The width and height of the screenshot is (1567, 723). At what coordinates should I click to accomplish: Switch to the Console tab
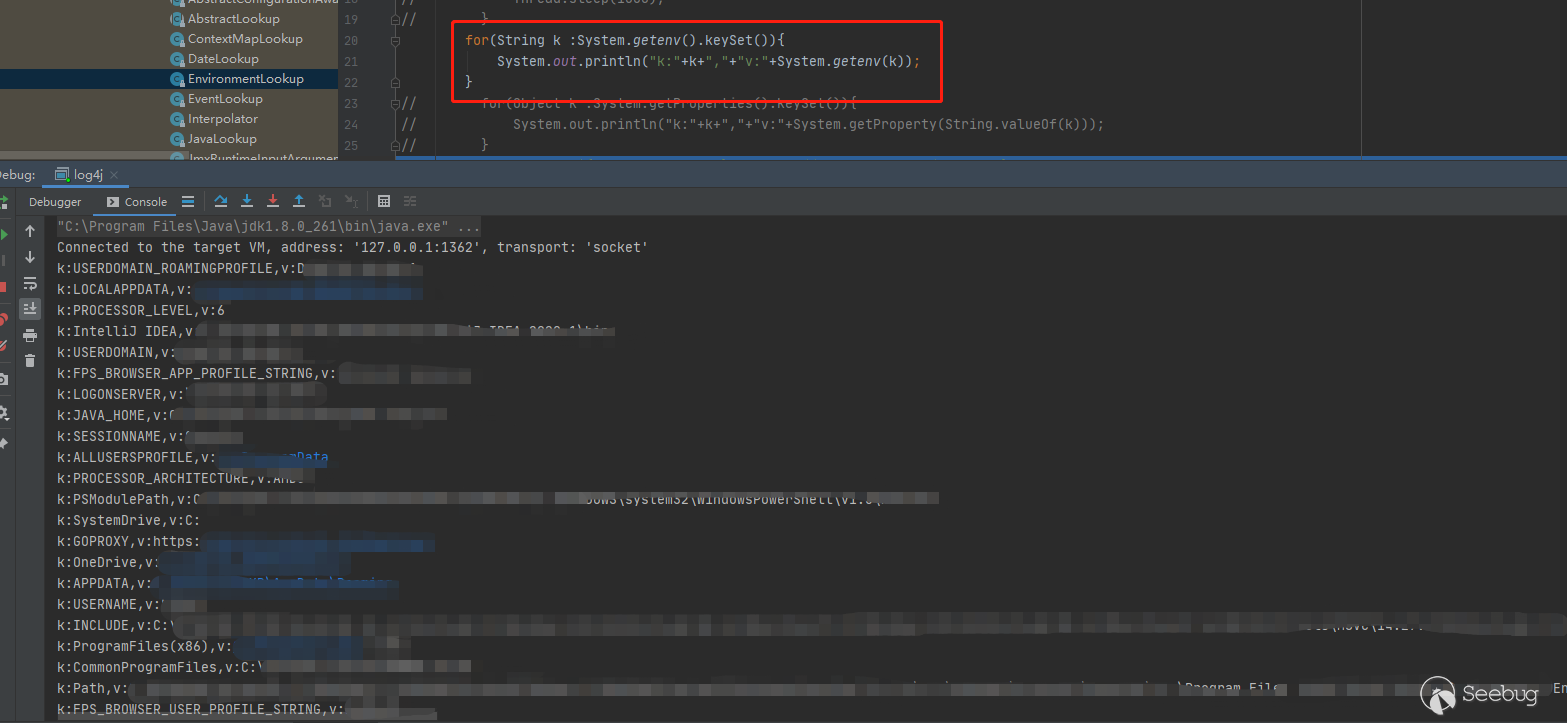point(137,202)
